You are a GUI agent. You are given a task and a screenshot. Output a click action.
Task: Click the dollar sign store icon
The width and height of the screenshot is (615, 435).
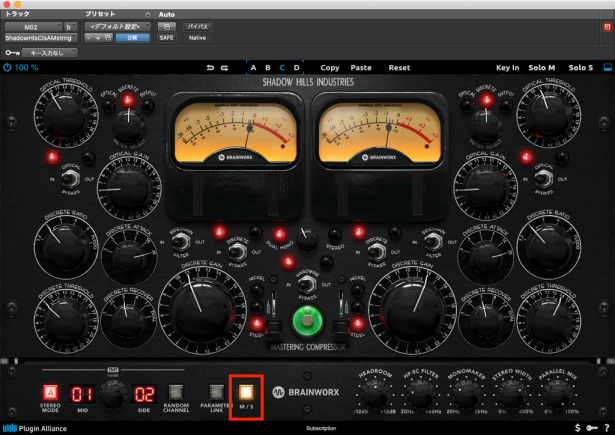click(x=576, y=427)
